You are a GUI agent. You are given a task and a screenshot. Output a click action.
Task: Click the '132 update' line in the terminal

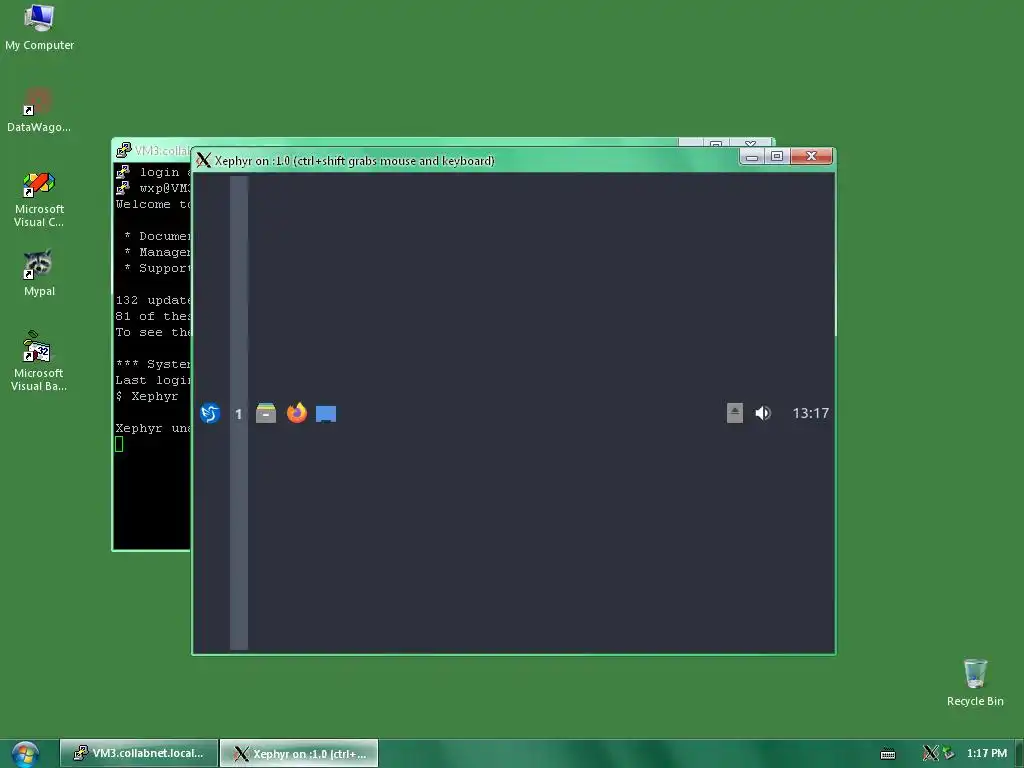[153, 300]
